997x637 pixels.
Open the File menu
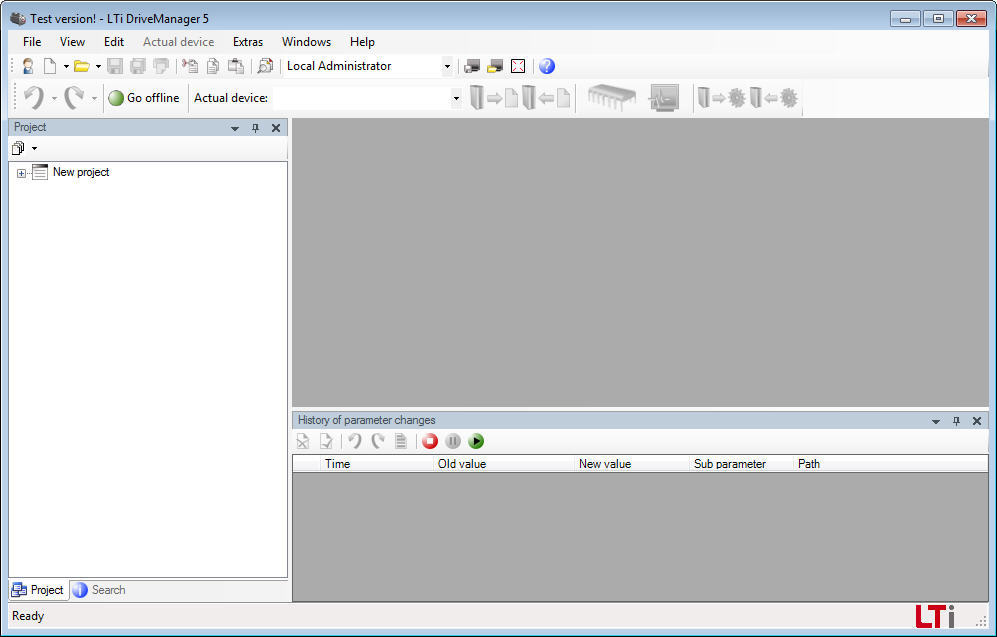tap(32, 42)
